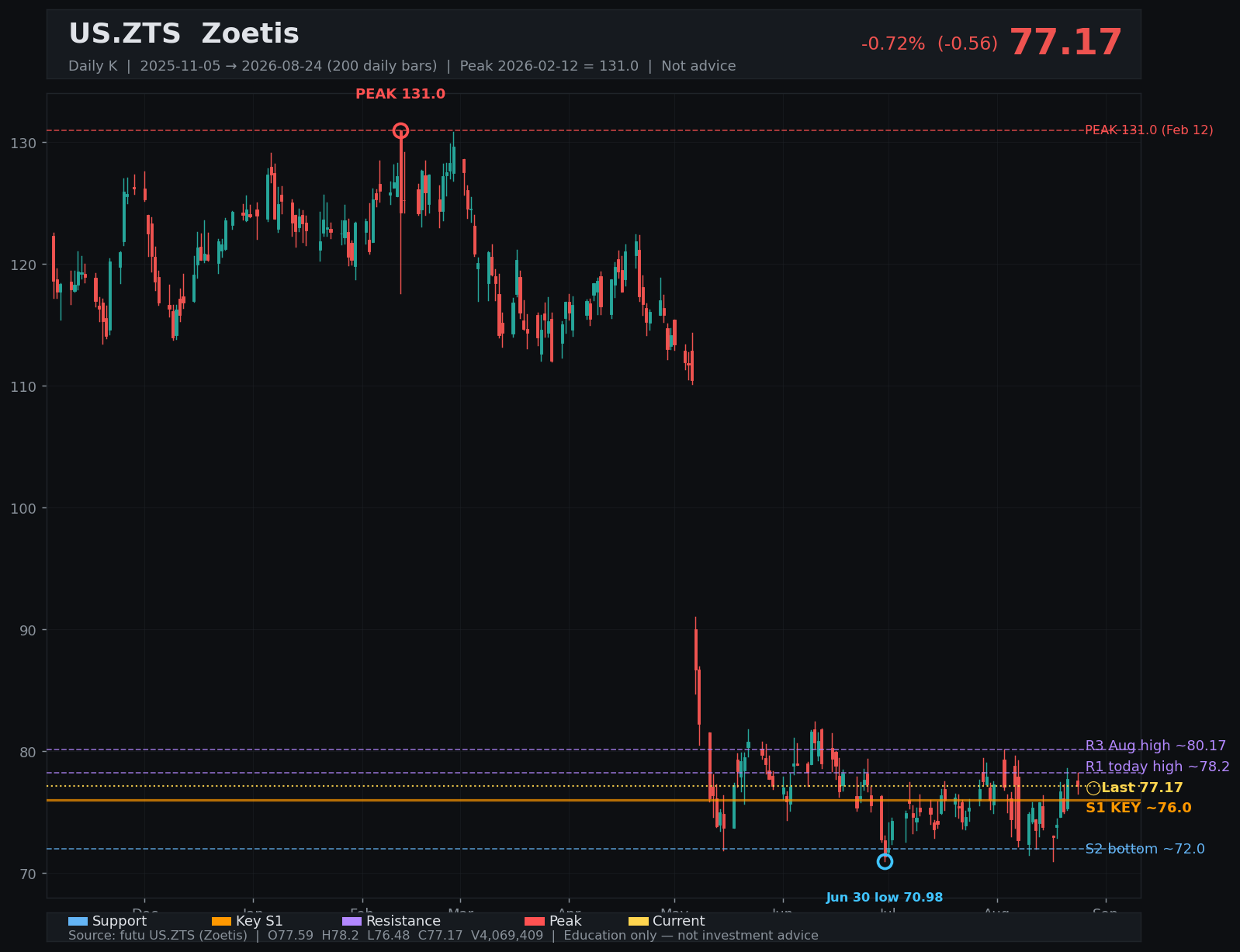Click the Jun 30 low circle marker

click(x=885, y=861)
